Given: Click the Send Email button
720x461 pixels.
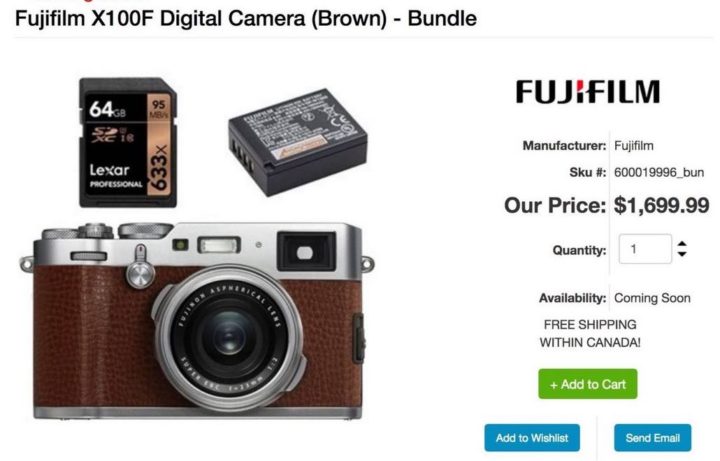Looking at the screenshot, I should pyautogui.click(x=652, y=438).
